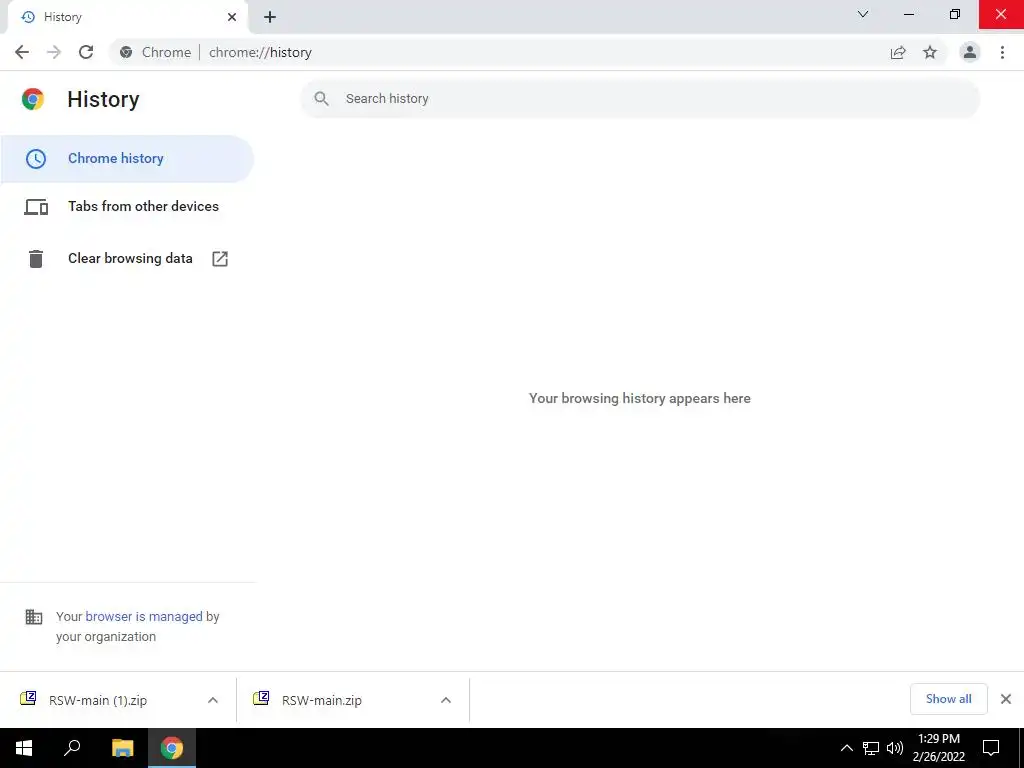1024x768 pixels.
Task: Click the organization building icon
Action: point(34,616)
